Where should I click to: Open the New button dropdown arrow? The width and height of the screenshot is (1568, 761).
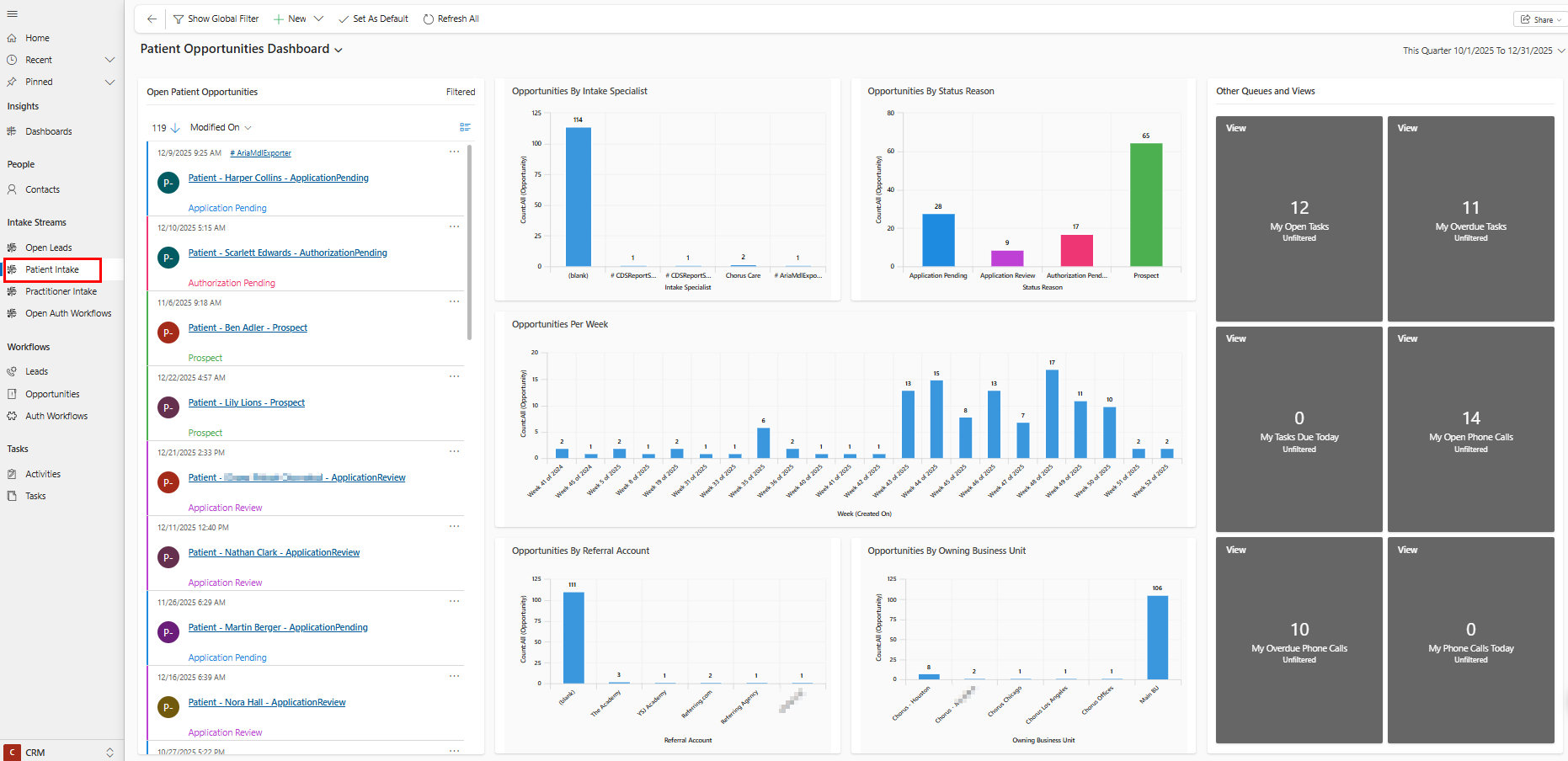click(318, 19)
